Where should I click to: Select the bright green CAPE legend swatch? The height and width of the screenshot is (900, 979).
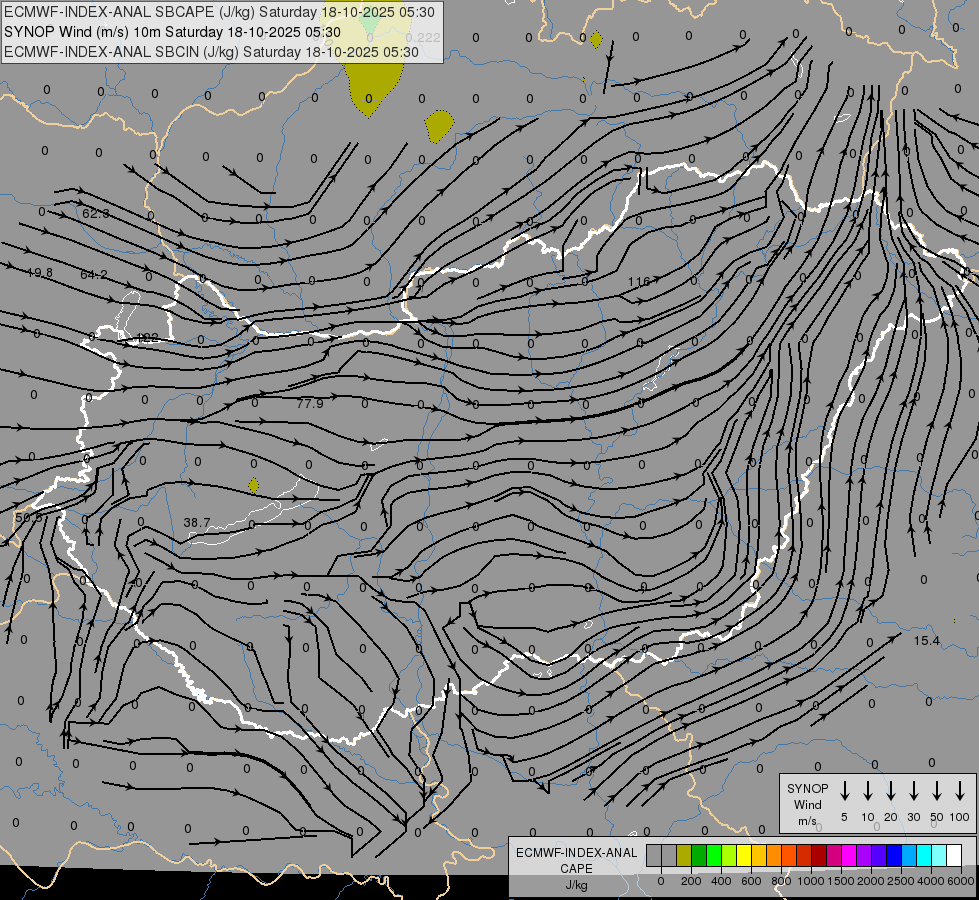(714, 856)
